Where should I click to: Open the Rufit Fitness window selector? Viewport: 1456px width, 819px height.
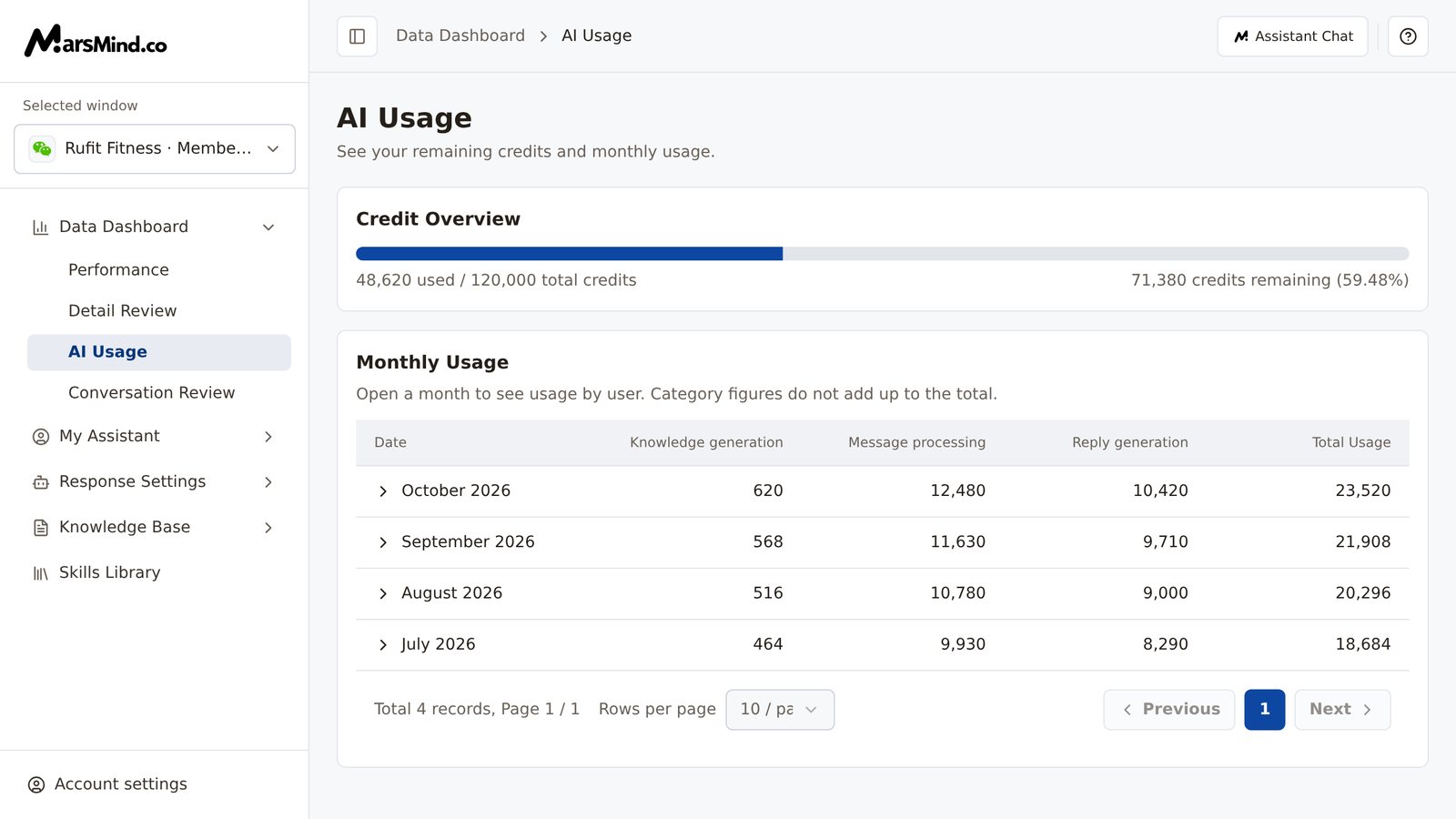[x=155, y=148]
